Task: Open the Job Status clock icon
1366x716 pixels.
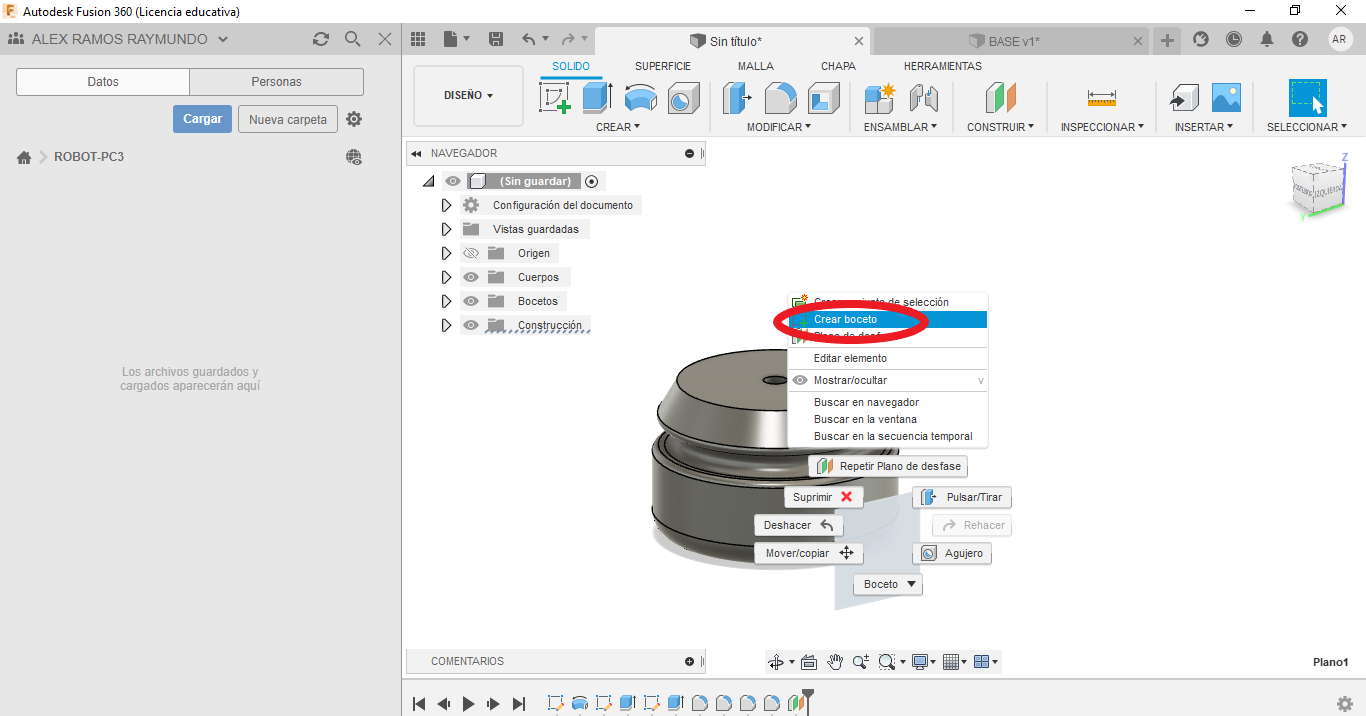Action: (x=1234, y=39)
